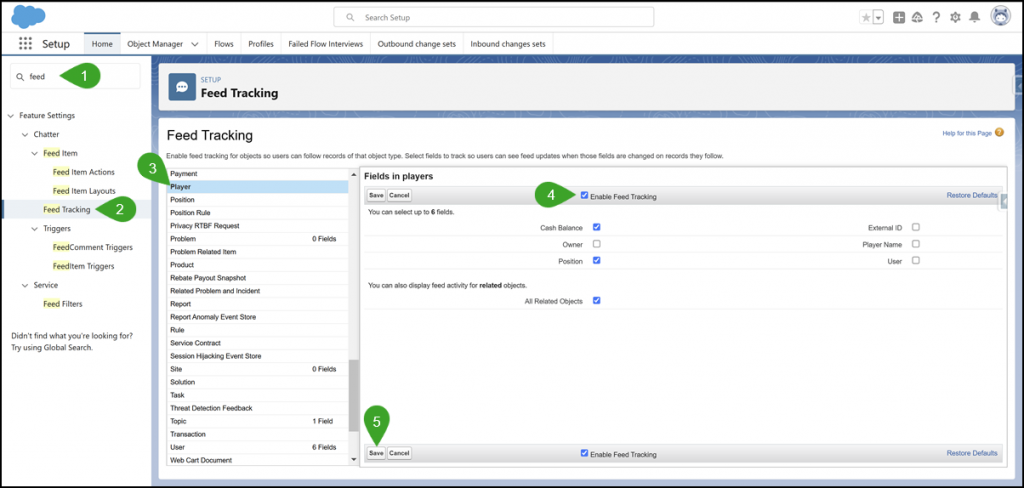
Task: Collapse the Chatter tree node
Action: point(25,135)
